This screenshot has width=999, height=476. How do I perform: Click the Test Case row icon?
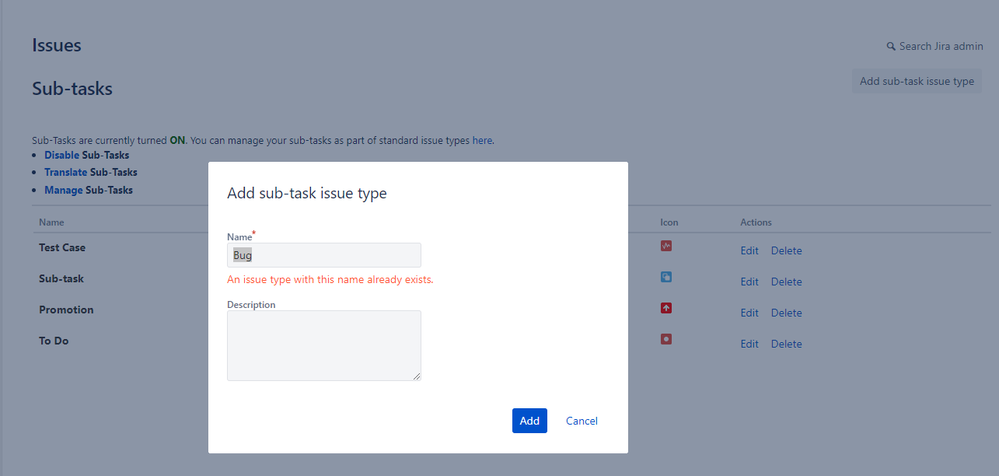pos(666,245)
